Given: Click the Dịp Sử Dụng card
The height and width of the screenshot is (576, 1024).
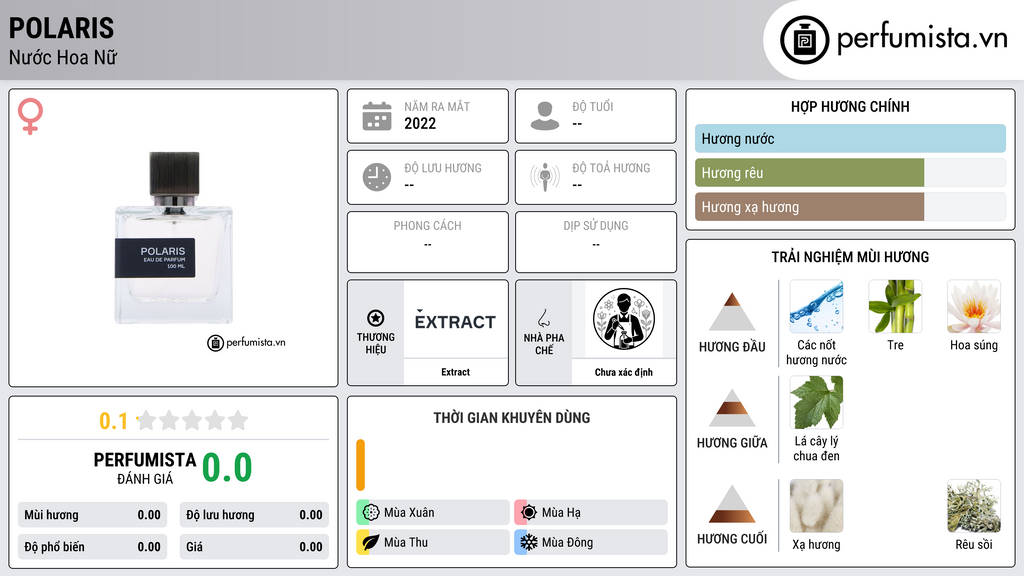Looking at the screenshot, I should 596,242.
